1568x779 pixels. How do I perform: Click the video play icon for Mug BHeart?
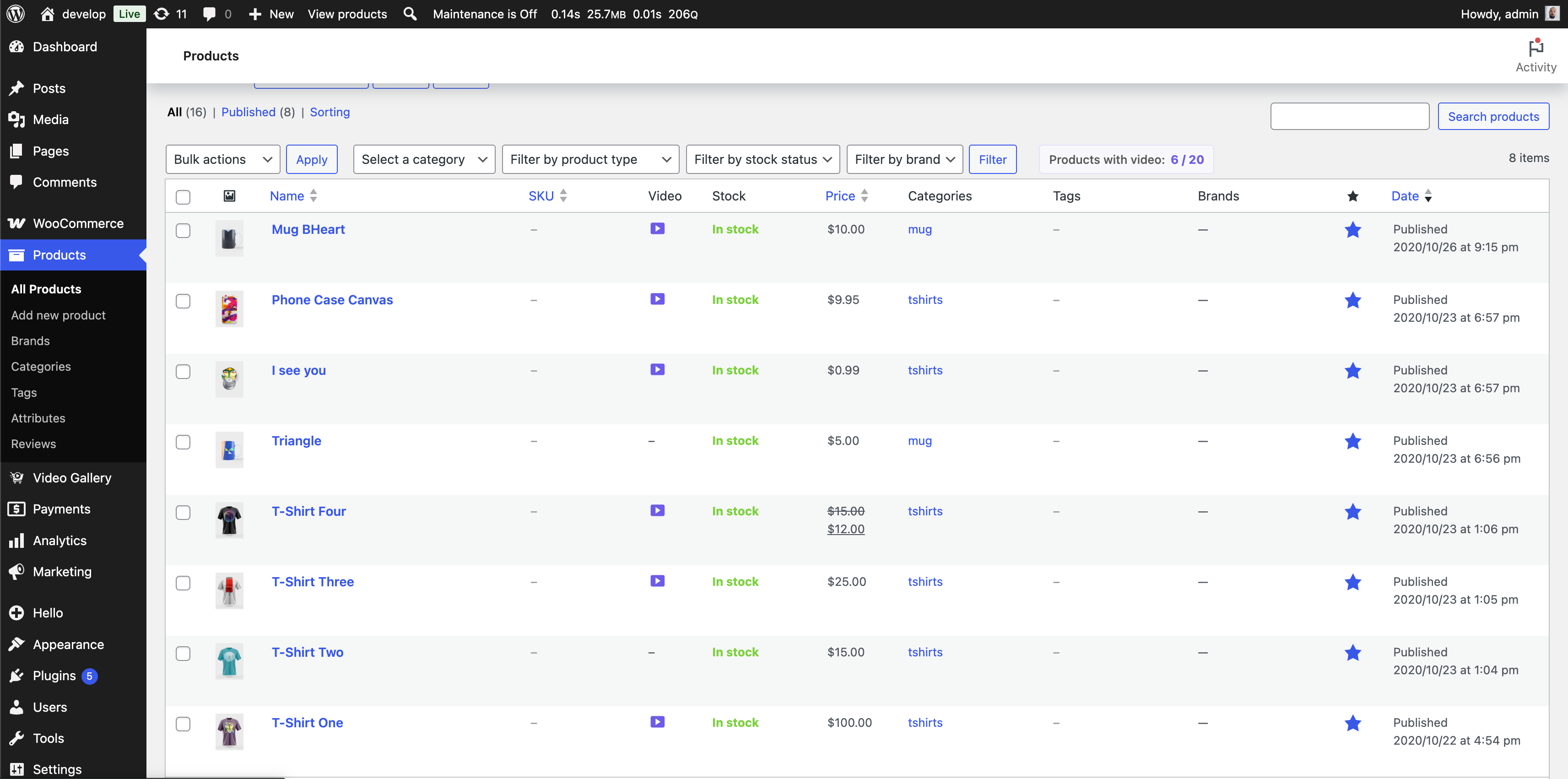657,229
